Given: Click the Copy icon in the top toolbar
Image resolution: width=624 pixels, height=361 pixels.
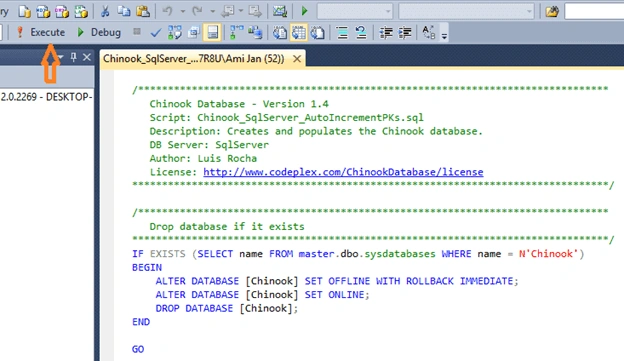Looking at the screenshot, I should tap(124, 12).
